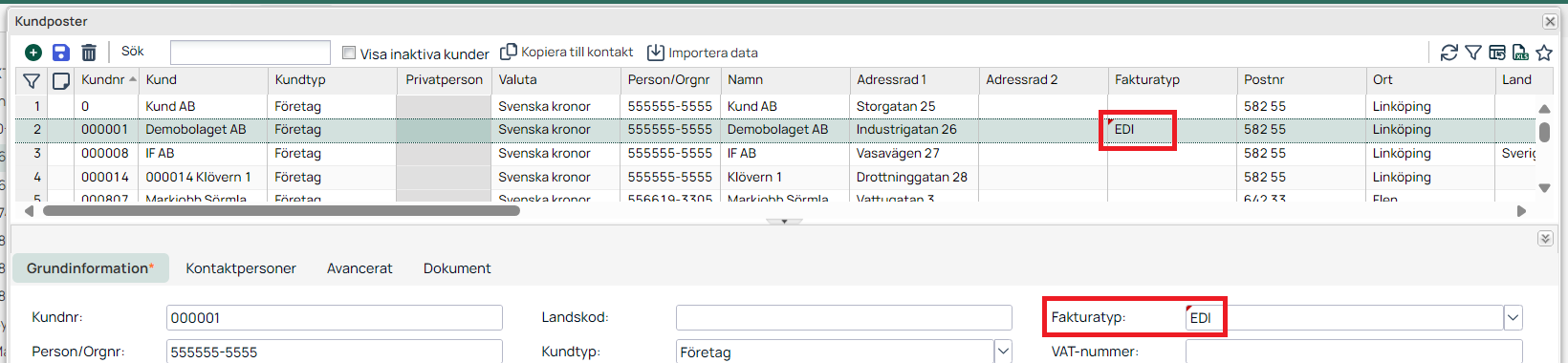Expand the Fakturatyp dropdown arrow
Image resolution: width=1568 pixels, height=363 pixels.
pos(1513,317)
